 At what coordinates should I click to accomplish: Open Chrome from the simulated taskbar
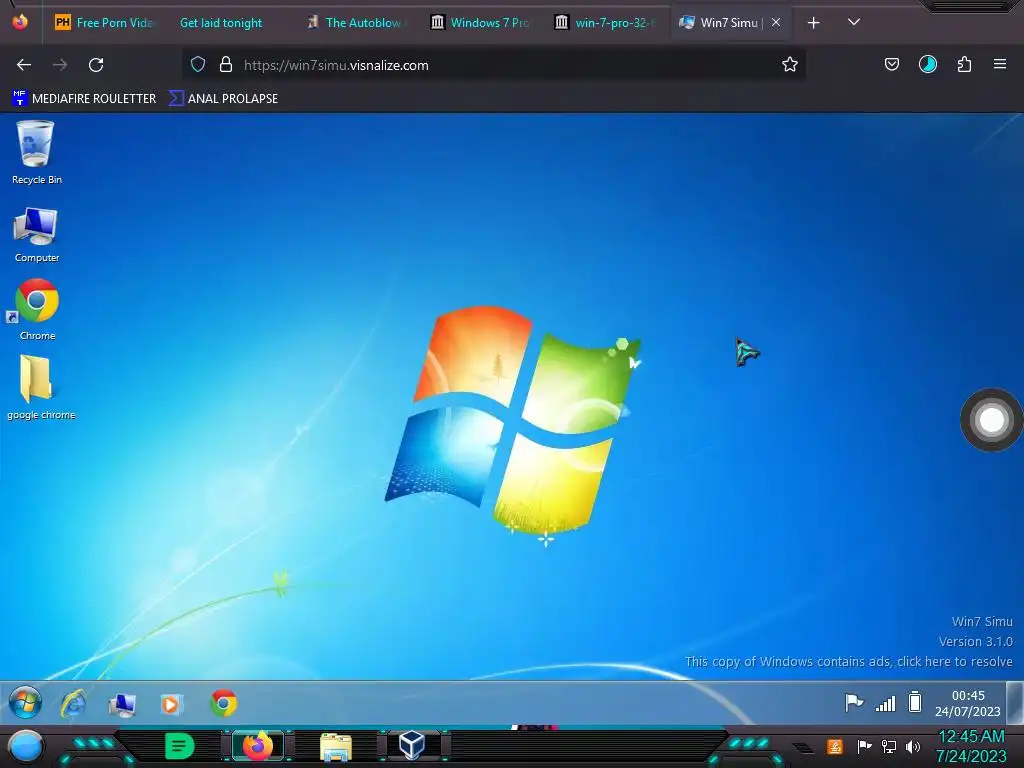coord(223,703)
